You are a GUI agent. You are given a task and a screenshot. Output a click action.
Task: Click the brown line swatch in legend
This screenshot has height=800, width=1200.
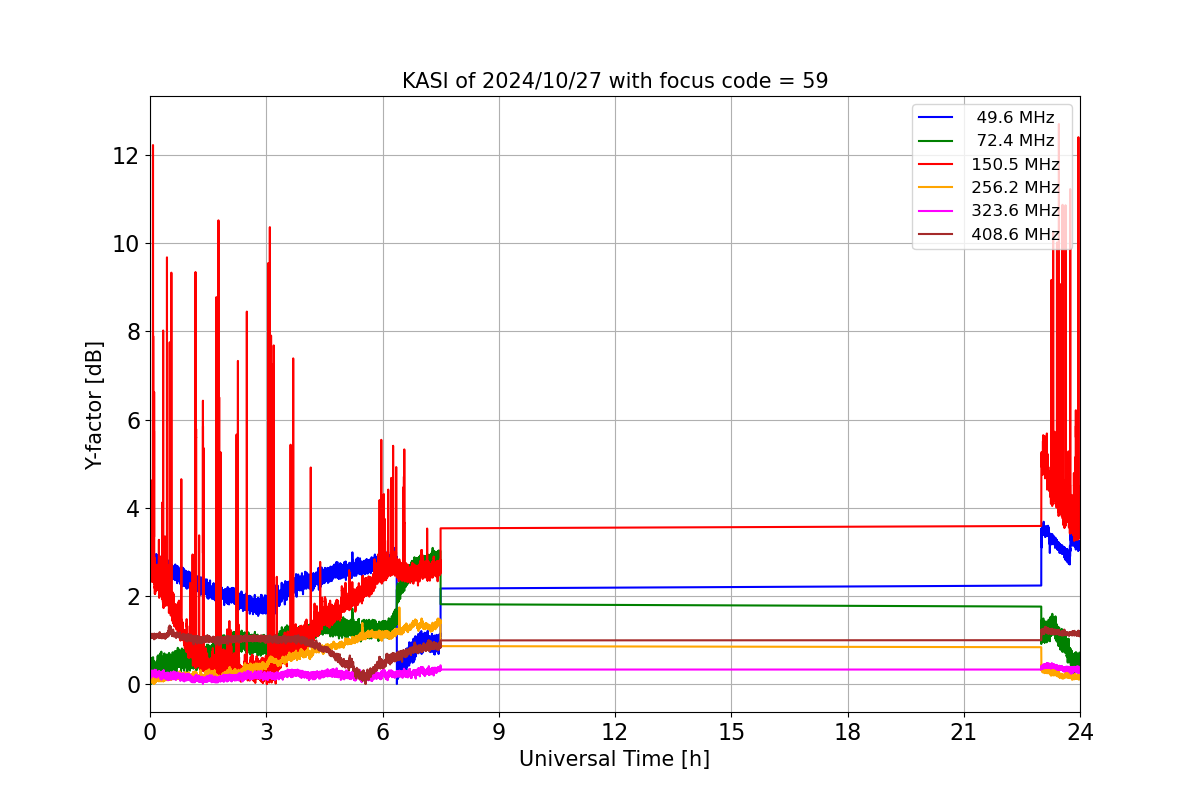(936, 234)
